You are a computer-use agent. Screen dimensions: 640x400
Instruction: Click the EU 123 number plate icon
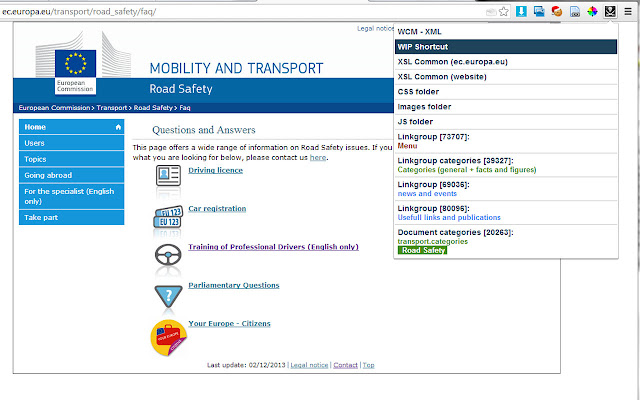coord(168,217)
